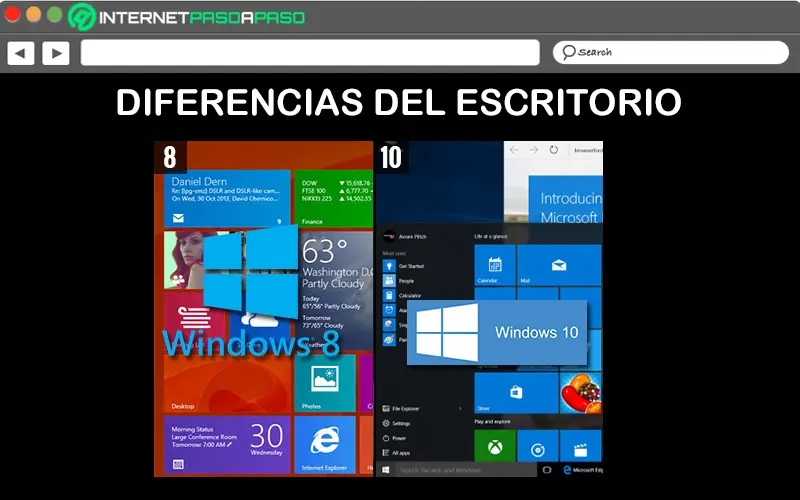Screen dimensions: 800x500
Task: Open the Alarms clock icon
Action: click(389, 310)
